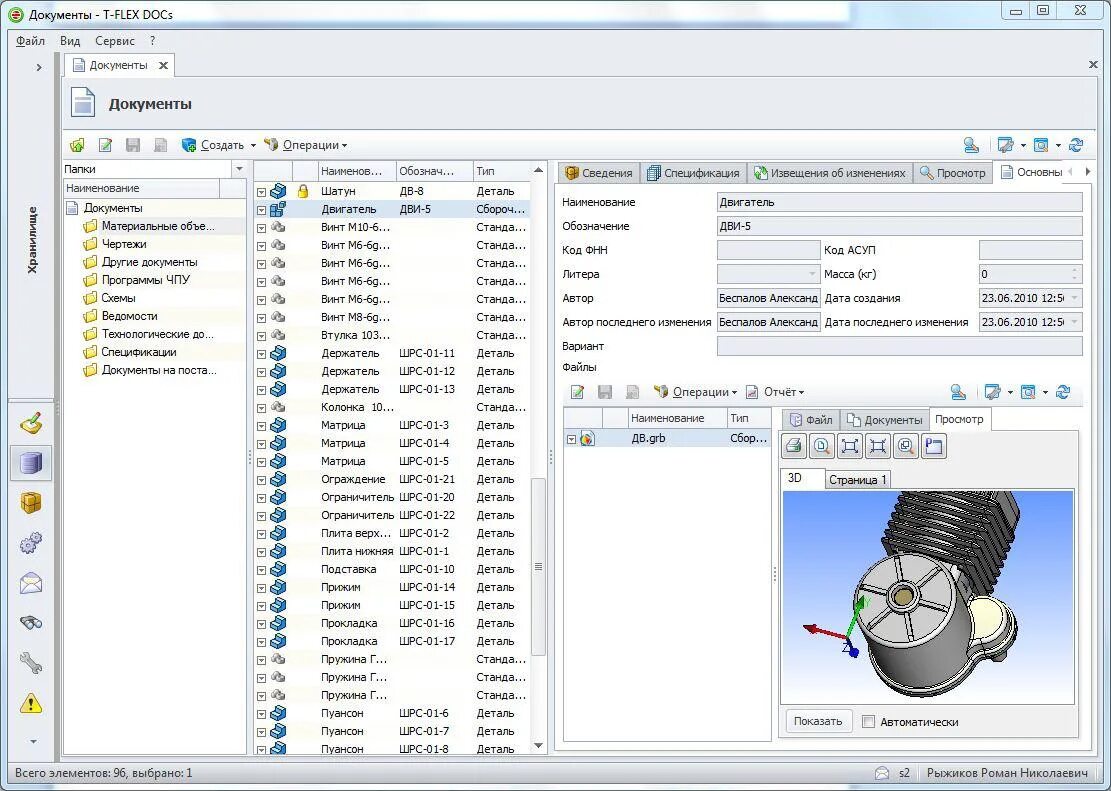Click the ДВ.grb file assembly icon

click(x=587, y=439)
